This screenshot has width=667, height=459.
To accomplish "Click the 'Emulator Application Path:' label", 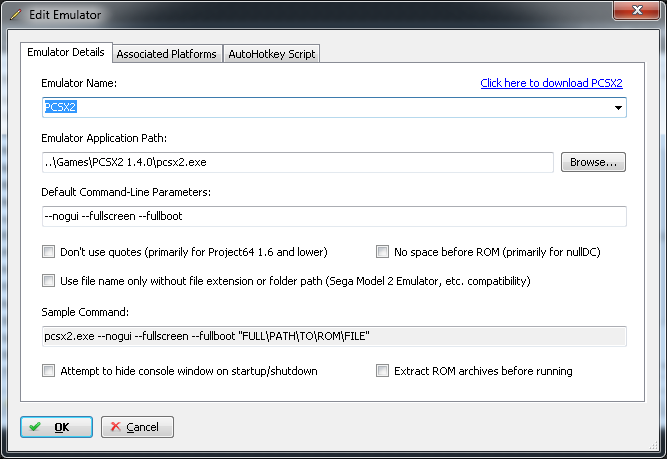I will [104, 138].
